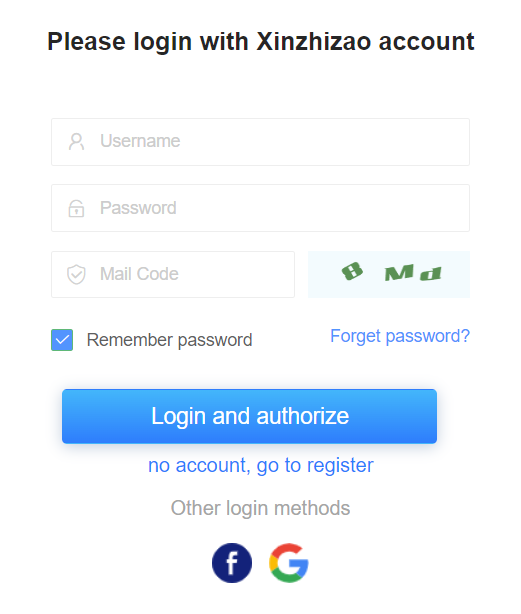Click the small d character in captcha
This screenshot has height=614, width=521.
(x=431, y=274)
